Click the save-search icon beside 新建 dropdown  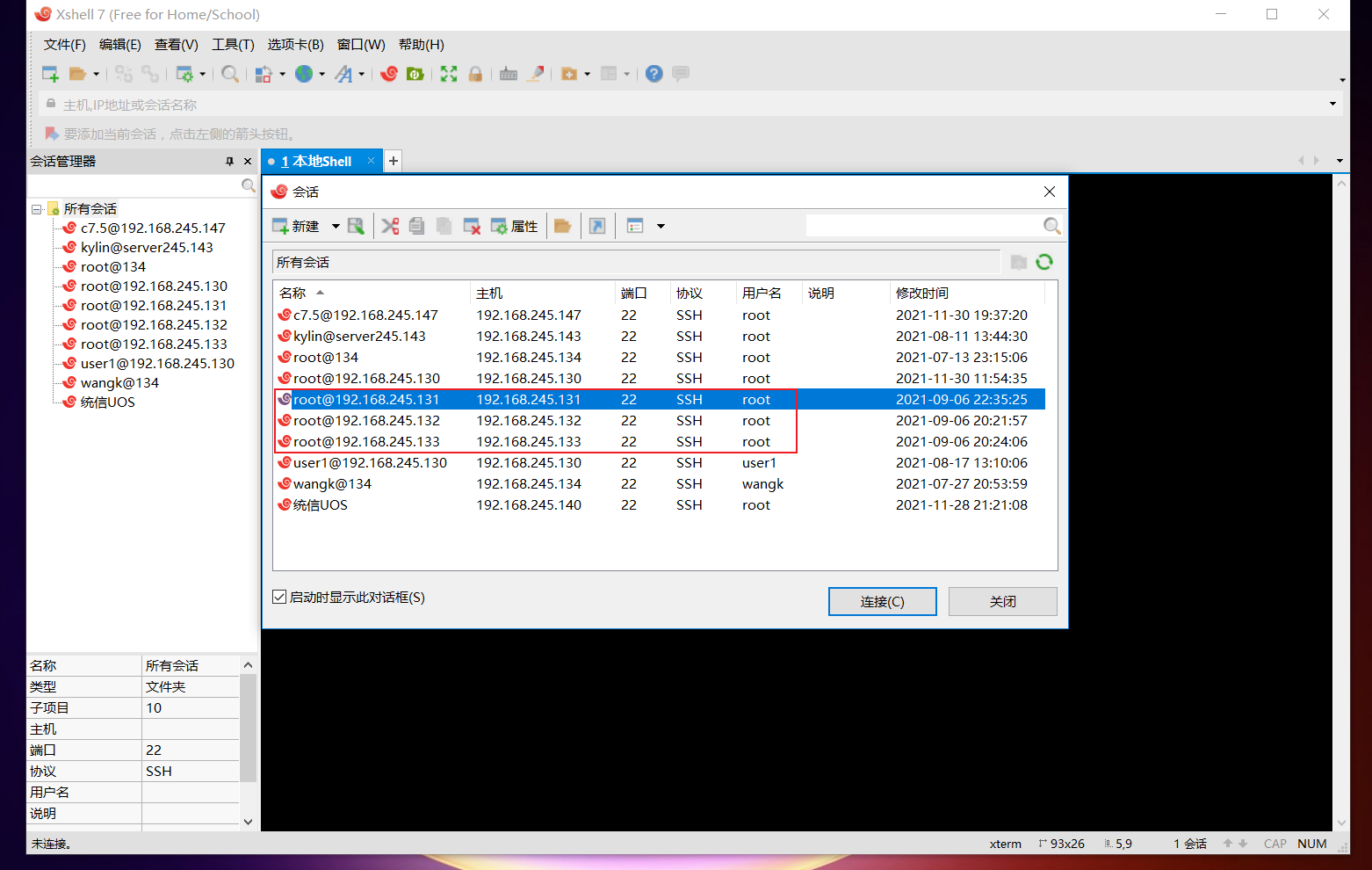coord(356,226)
